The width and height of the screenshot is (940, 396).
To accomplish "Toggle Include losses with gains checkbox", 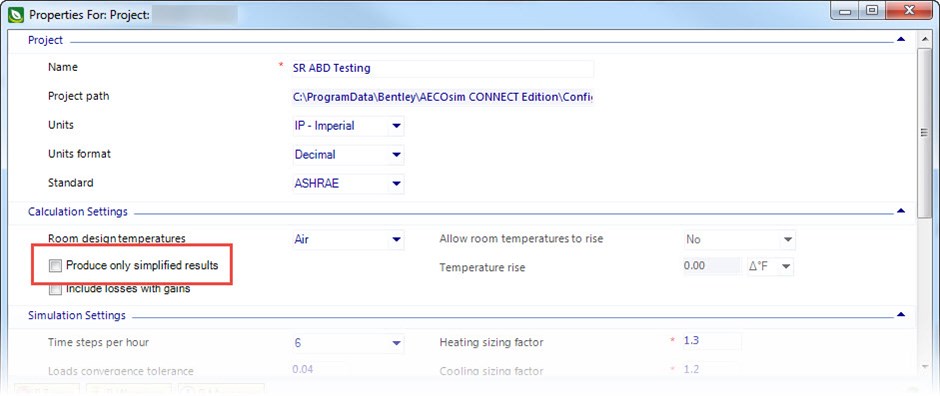I will pos(56,289).
